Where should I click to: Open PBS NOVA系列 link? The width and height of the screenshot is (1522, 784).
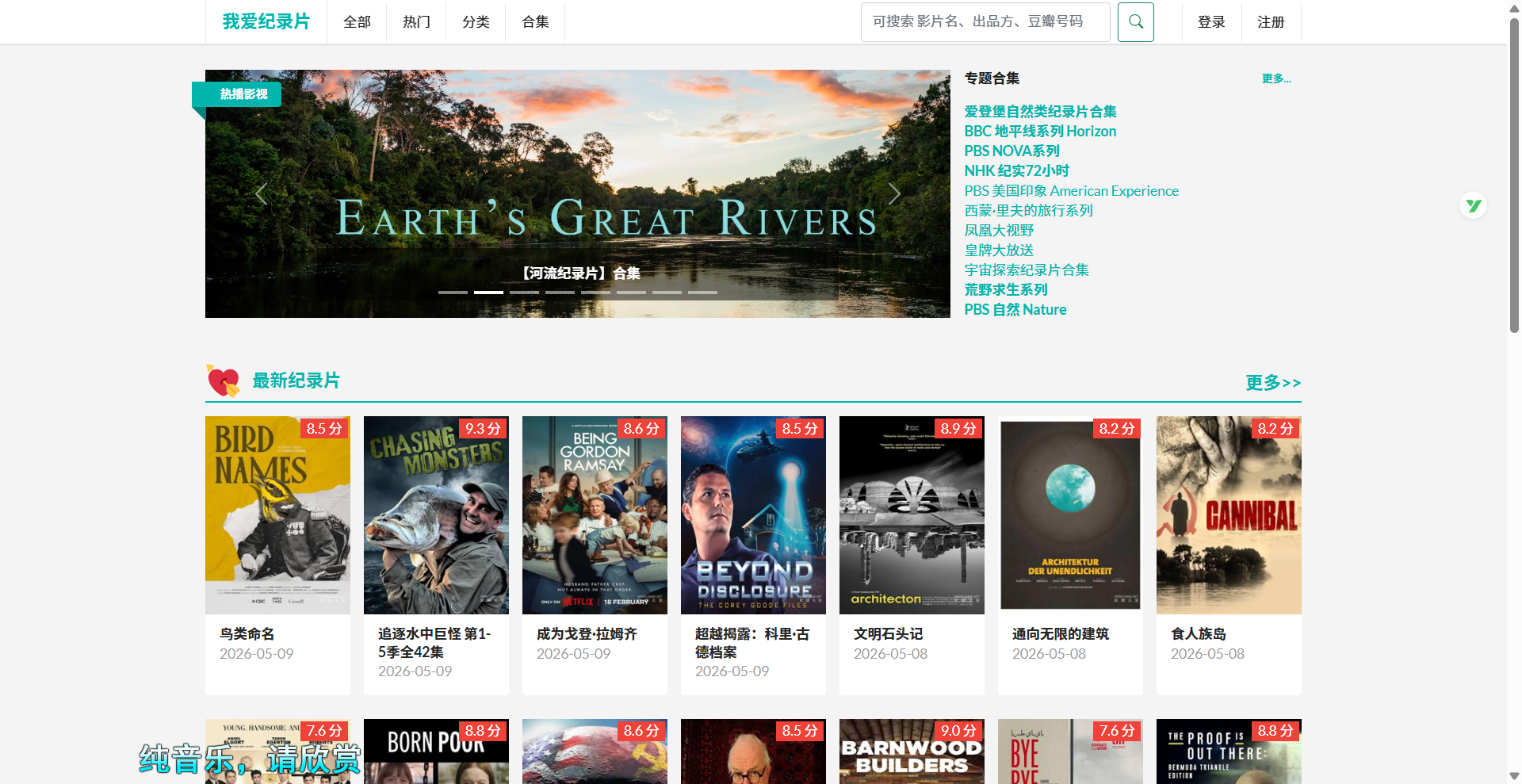point(1011,151)
